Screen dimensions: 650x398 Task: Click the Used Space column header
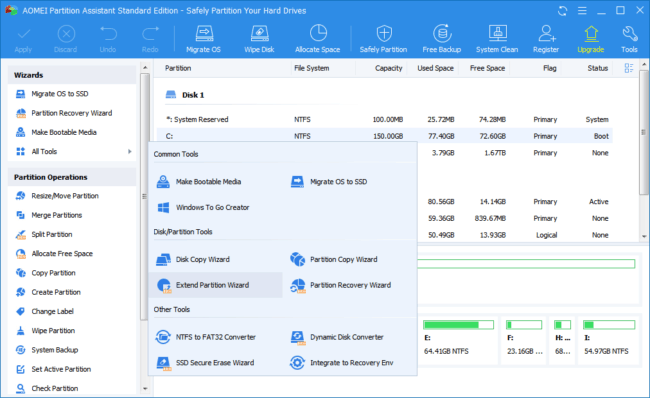435,68
